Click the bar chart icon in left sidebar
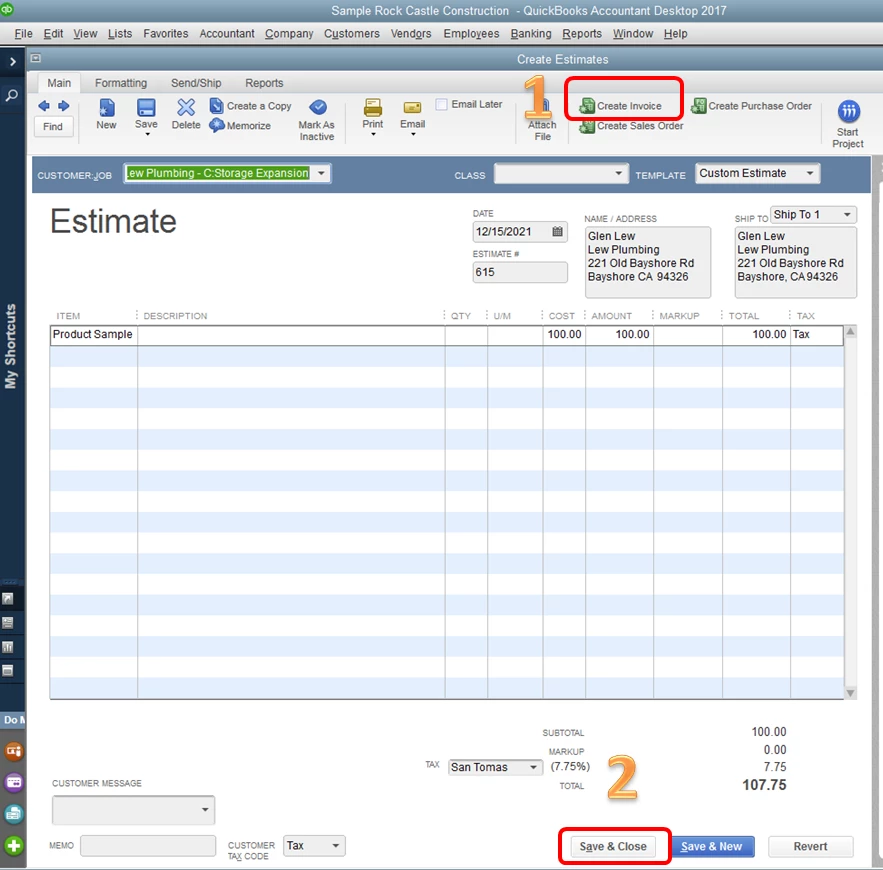 pos(8,646)
